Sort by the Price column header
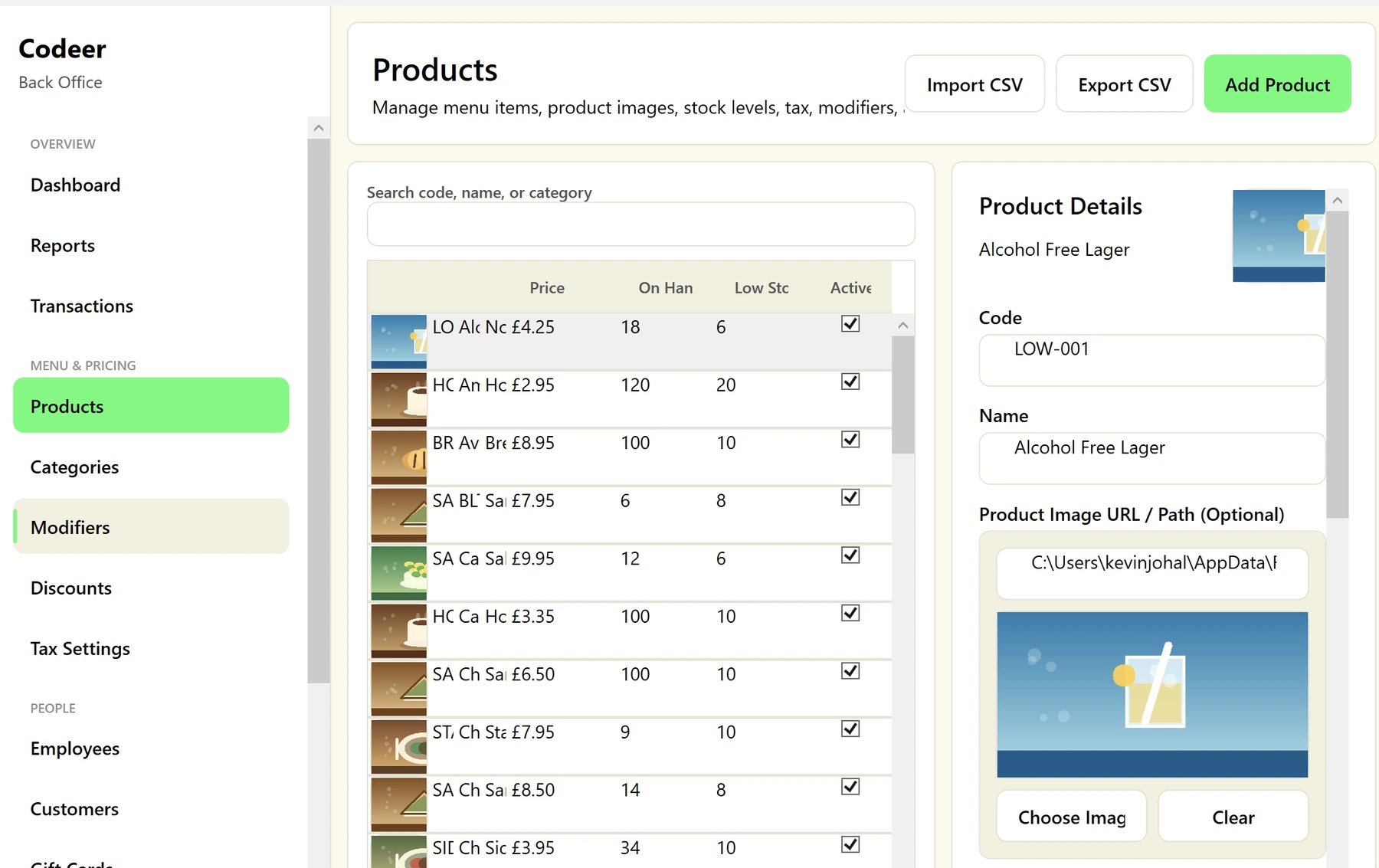Screen dimensions: 1379x868 (546, 287)
